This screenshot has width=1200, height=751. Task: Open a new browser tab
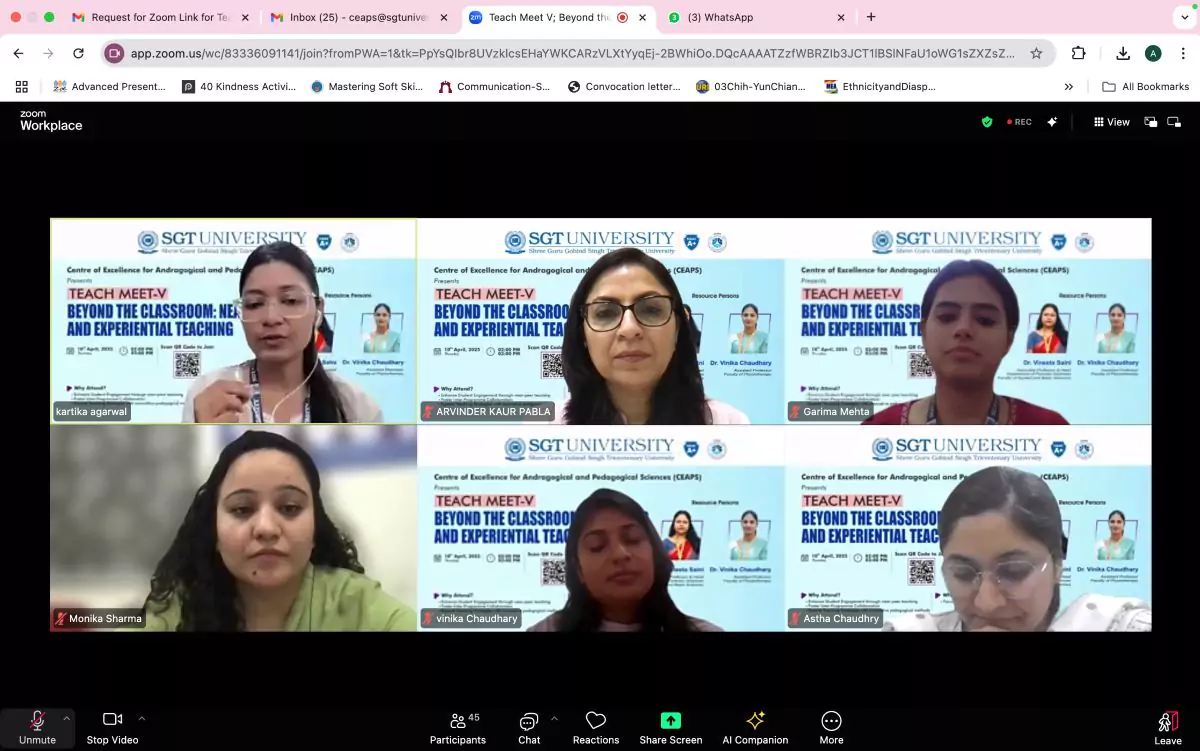coord(871,17)
